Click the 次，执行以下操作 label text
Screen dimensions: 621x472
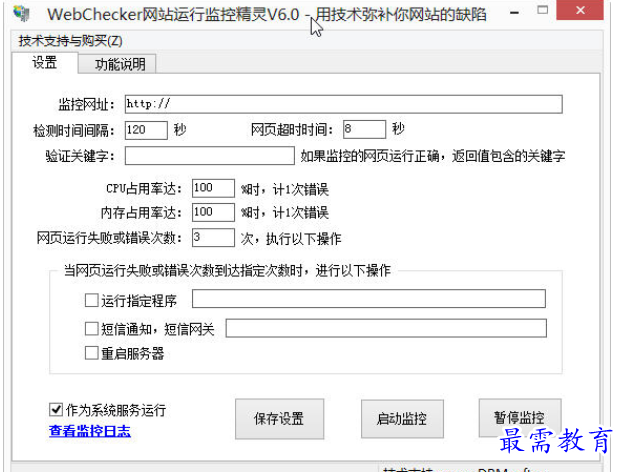point(291,239)
